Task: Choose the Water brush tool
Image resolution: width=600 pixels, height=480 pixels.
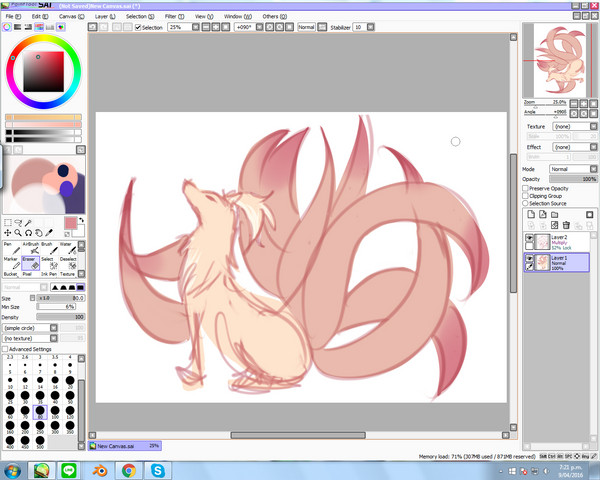Action: pyautogui.click(x=68, y=247)
